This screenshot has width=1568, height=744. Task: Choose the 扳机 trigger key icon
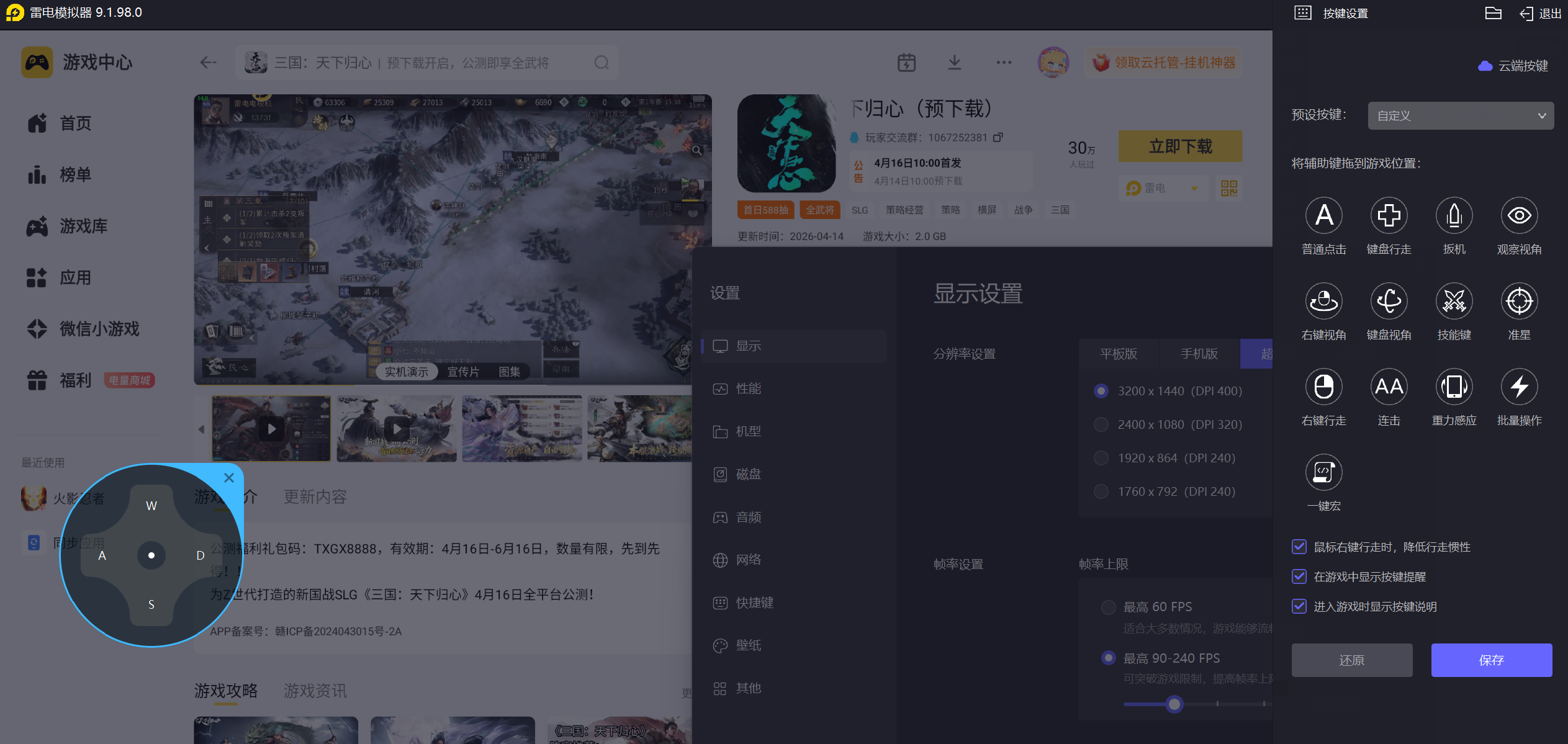1454,216
